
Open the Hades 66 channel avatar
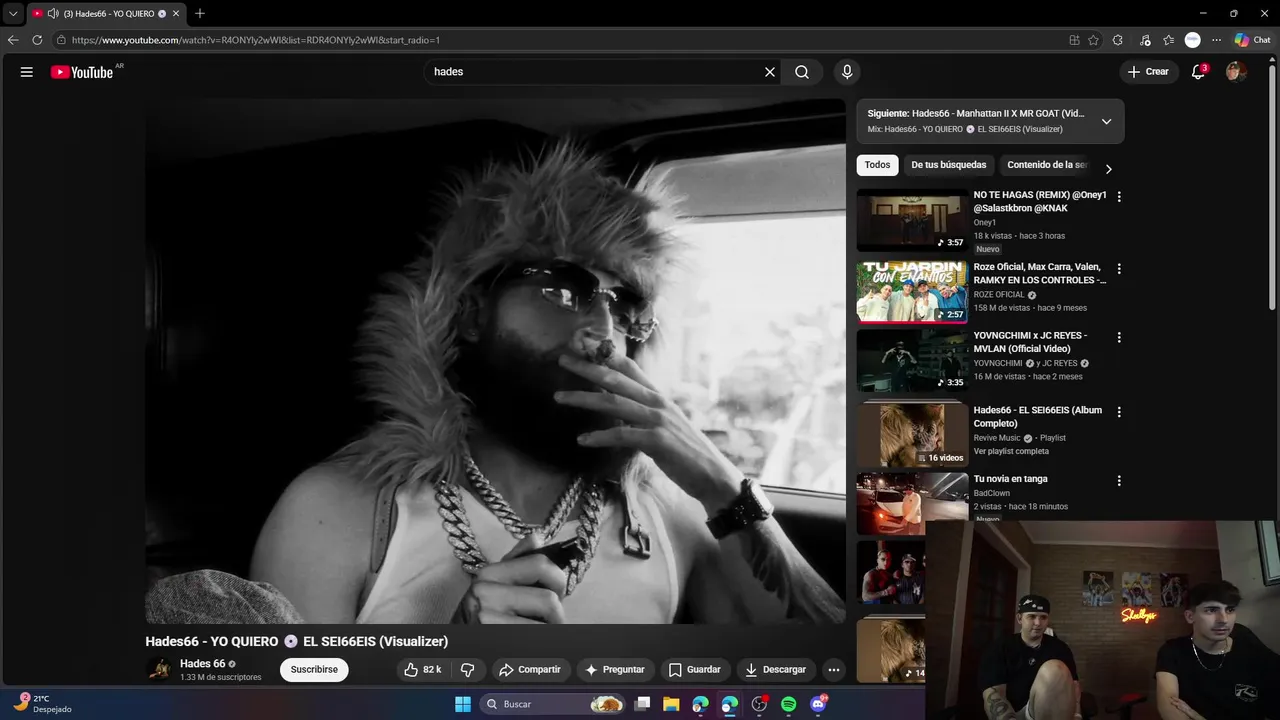coord(159,670)
